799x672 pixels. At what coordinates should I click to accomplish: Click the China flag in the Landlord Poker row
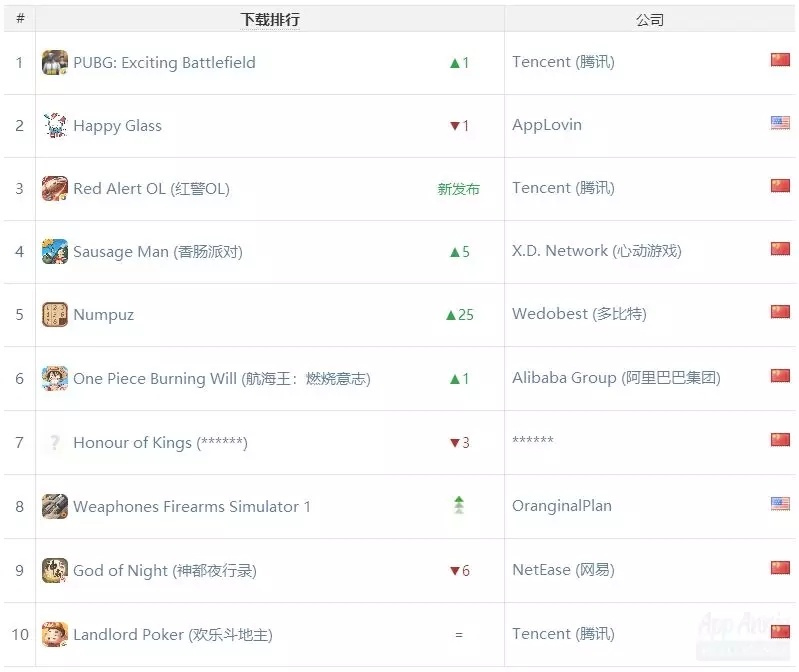[780, 631]
